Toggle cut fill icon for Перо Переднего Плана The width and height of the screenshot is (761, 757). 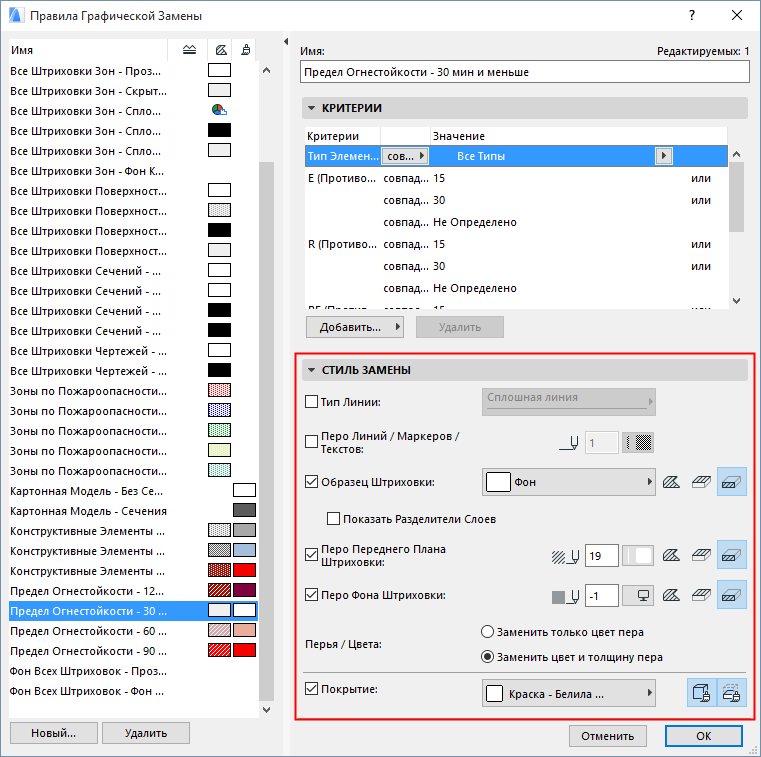731,555
